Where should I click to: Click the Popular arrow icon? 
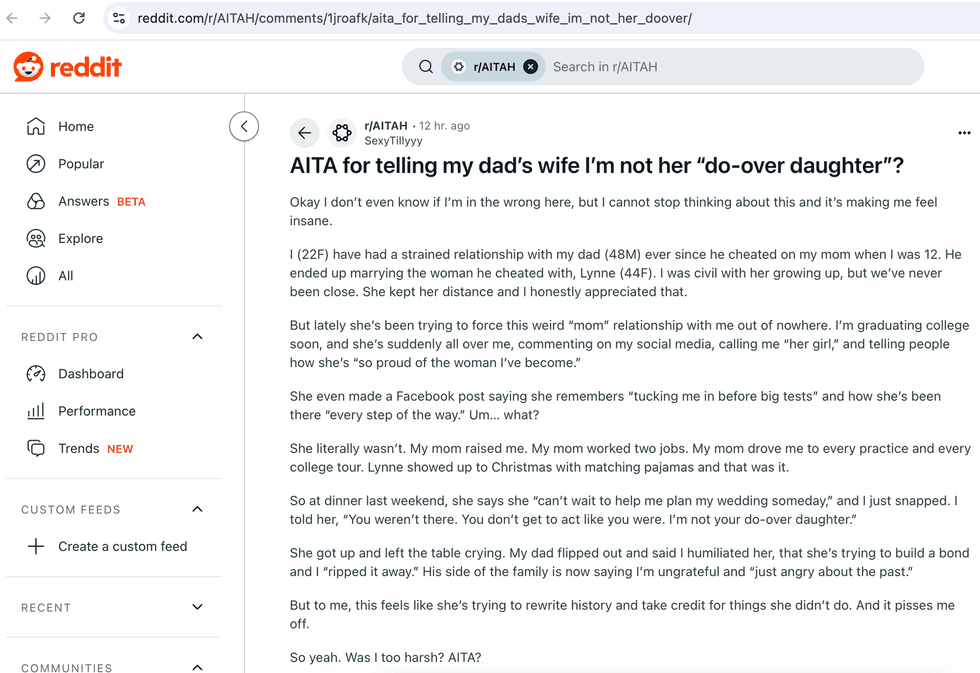click(36, 164)
